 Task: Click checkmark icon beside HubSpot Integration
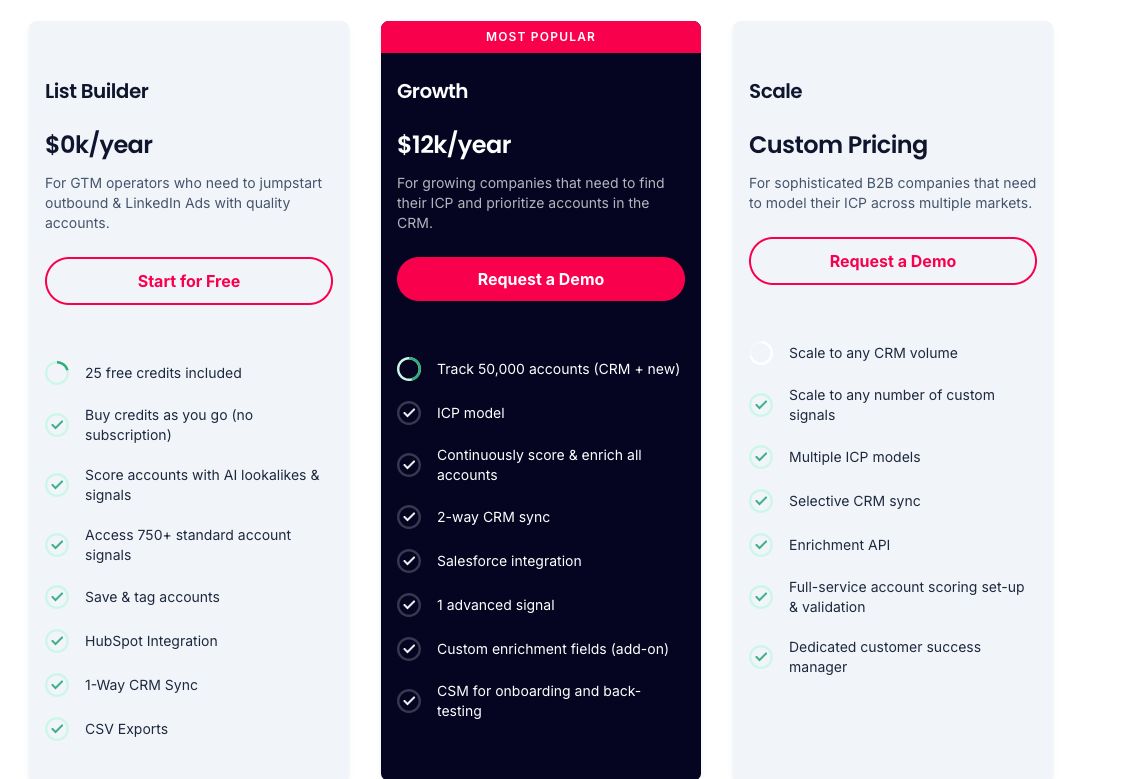(x=57, y=640)
